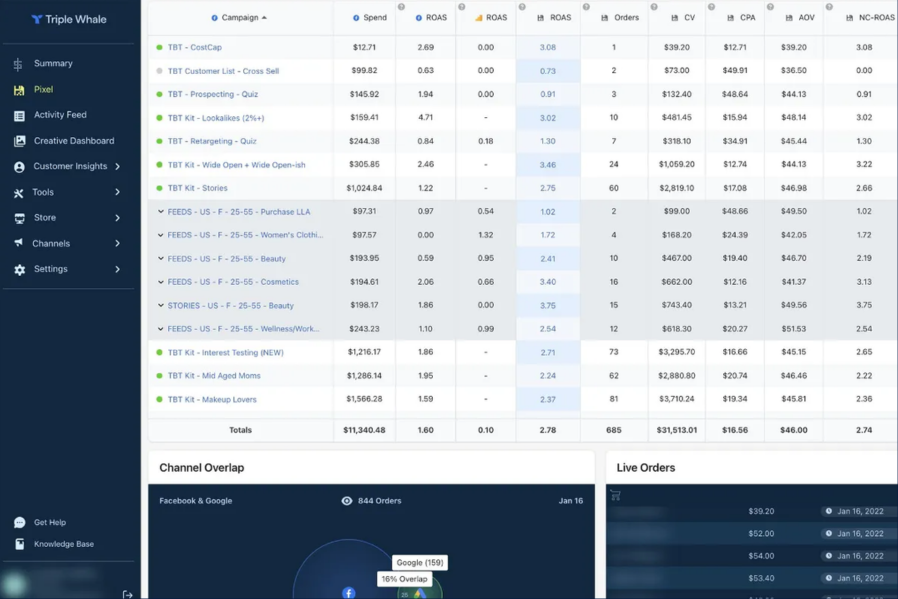Image resolution: width=898 pixels, height=599 pixels.
Task: Click the 16% Overlap label
Action: click(404, 579)
